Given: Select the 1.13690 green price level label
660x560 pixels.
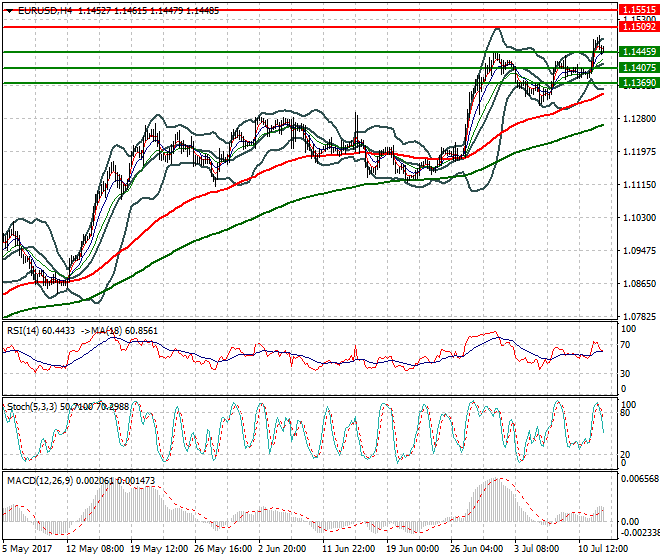Looking at the screenshot, I should (x=639, y=83).
